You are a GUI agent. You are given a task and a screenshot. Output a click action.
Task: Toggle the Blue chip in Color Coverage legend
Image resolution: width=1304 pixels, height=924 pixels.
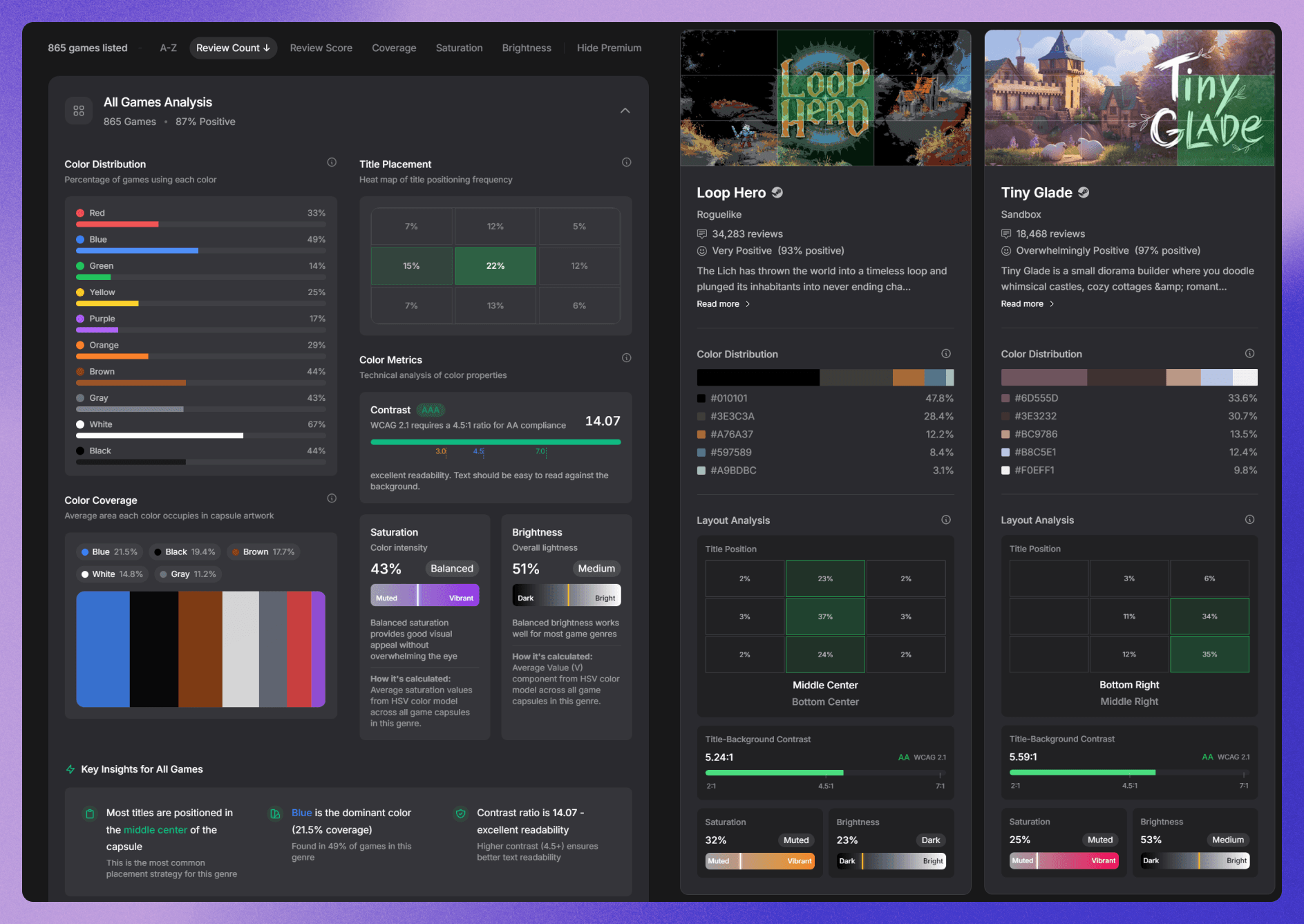pyautogui.click(x=108, y=551)
